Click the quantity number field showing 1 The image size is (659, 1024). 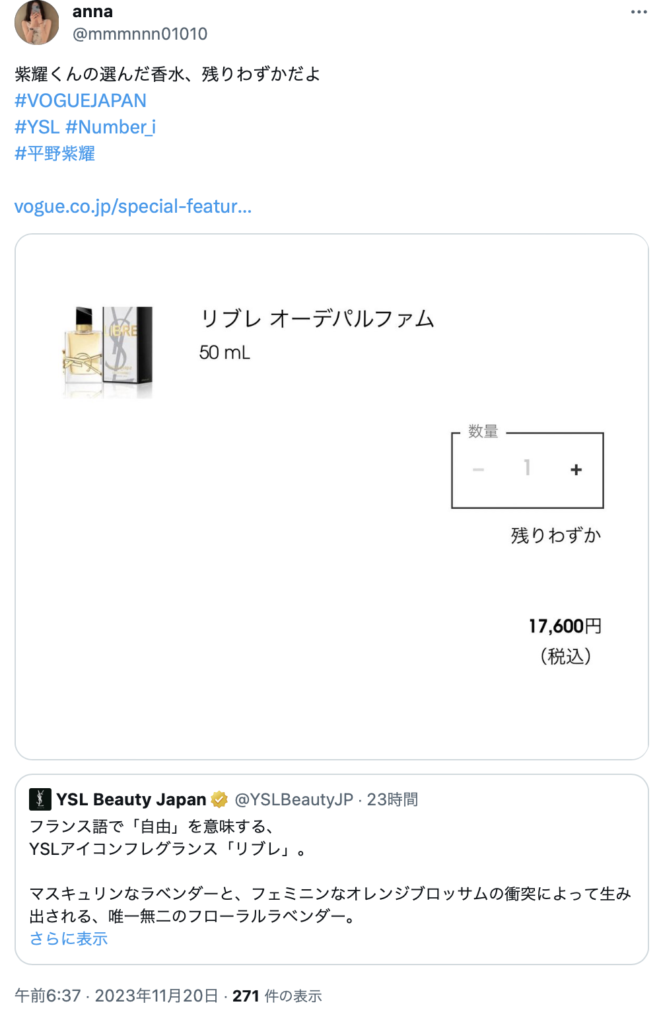(x=526, y=468)
